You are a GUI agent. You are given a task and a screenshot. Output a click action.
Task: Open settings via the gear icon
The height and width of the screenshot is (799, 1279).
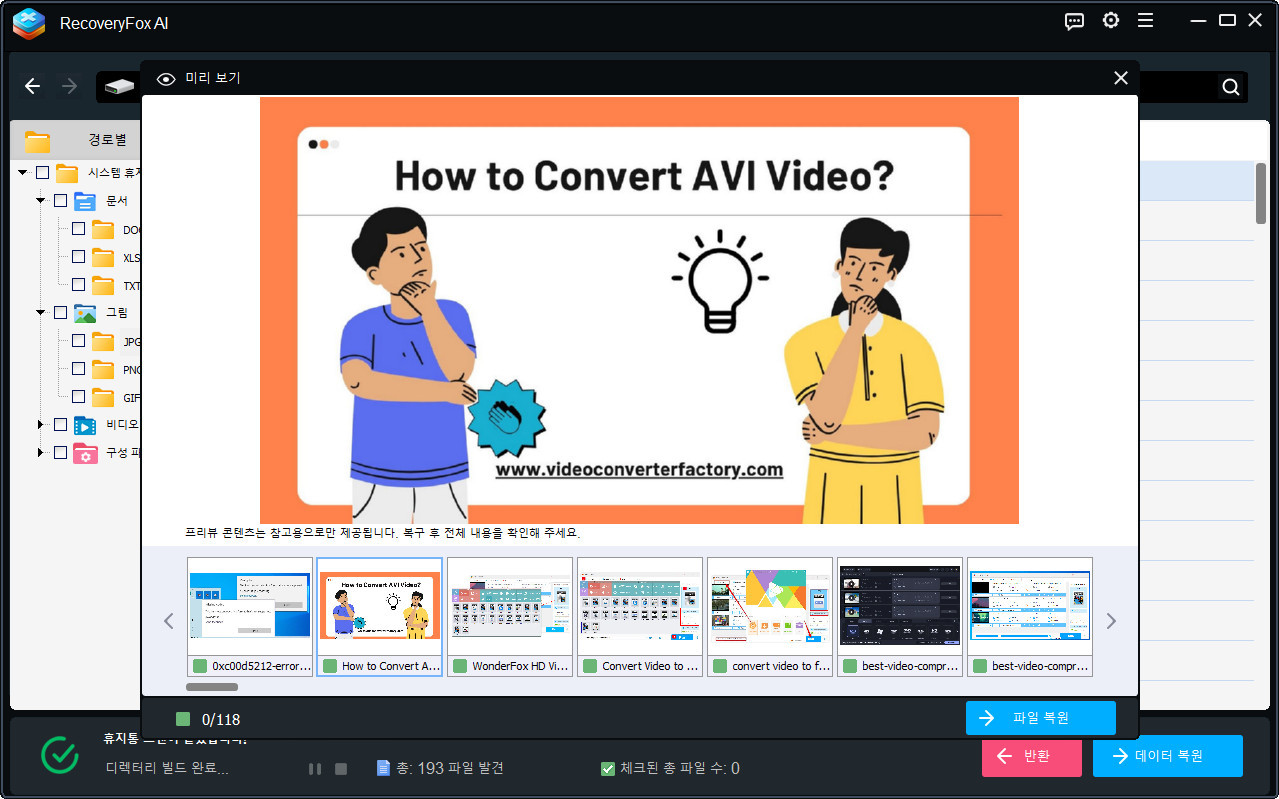(1111, 21)
